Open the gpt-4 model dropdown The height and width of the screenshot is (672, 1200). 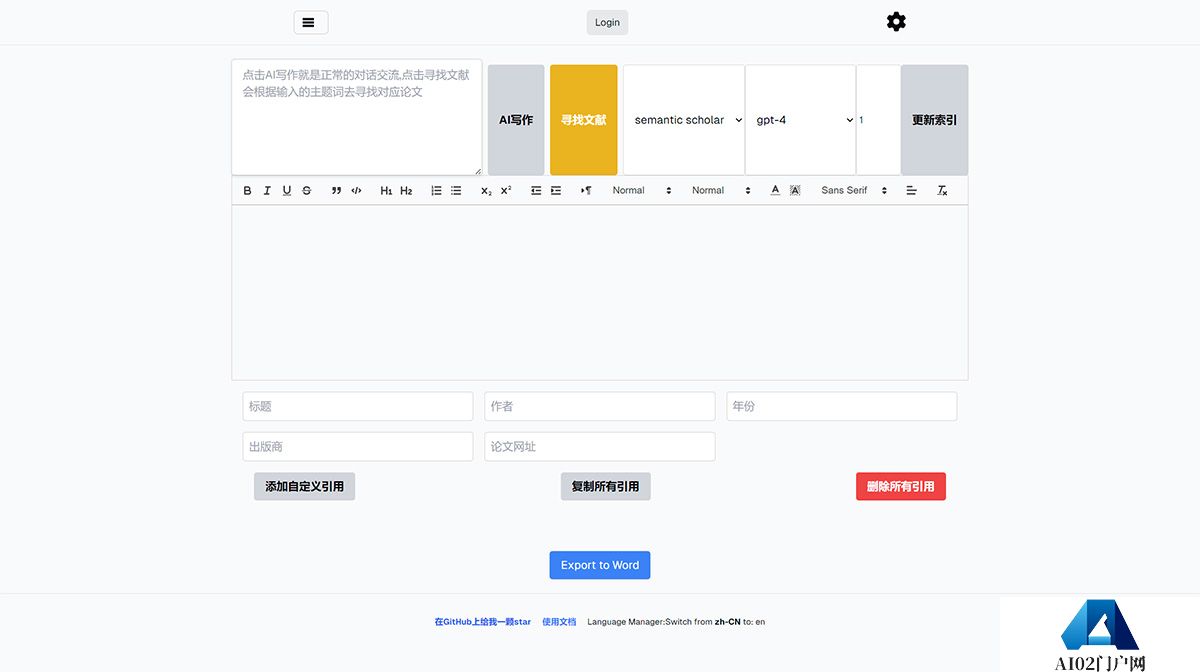point(800,120)
